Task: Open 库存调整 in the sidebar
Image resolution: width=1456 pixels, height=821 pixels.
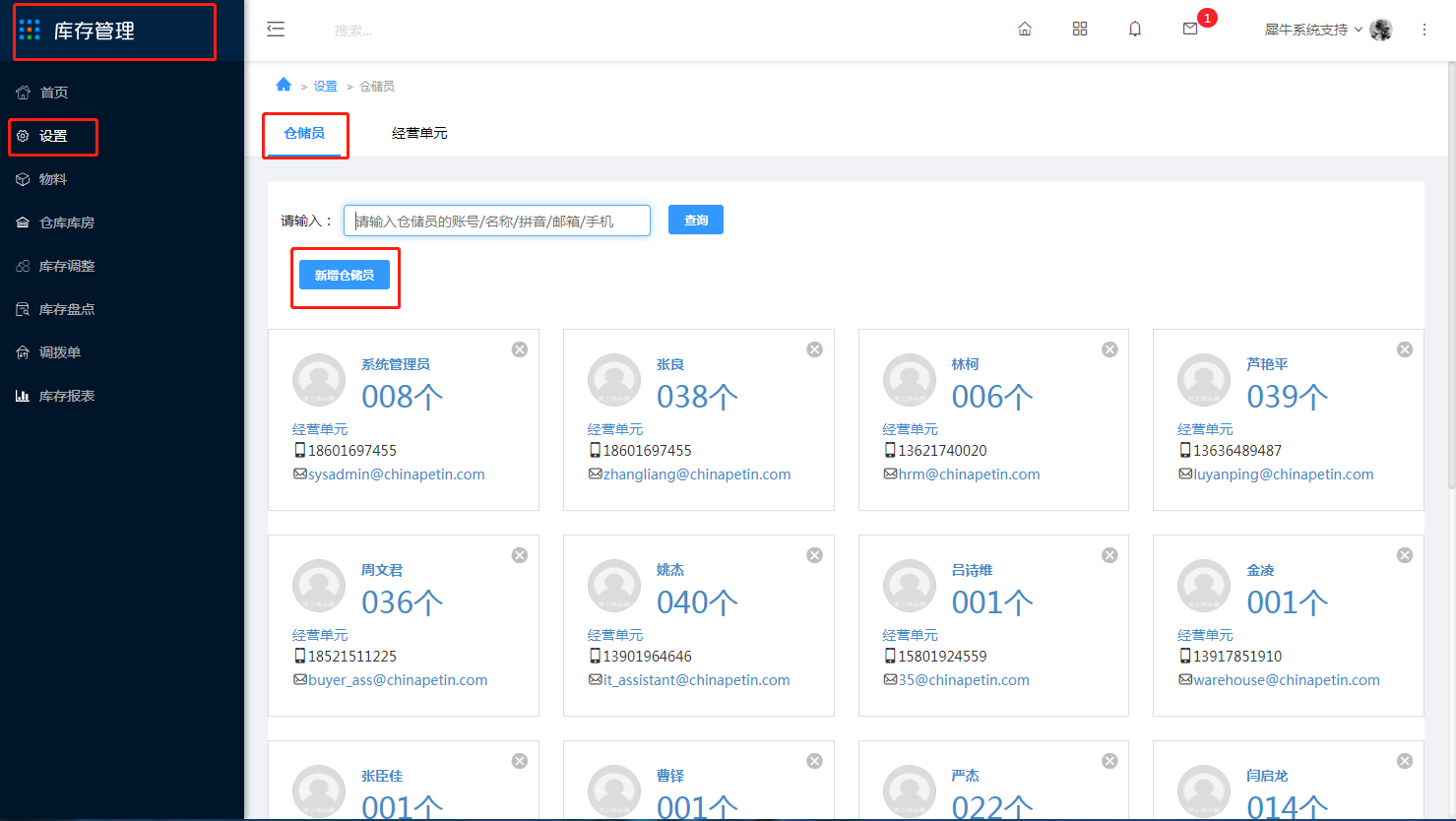Action: pos(122,266)
